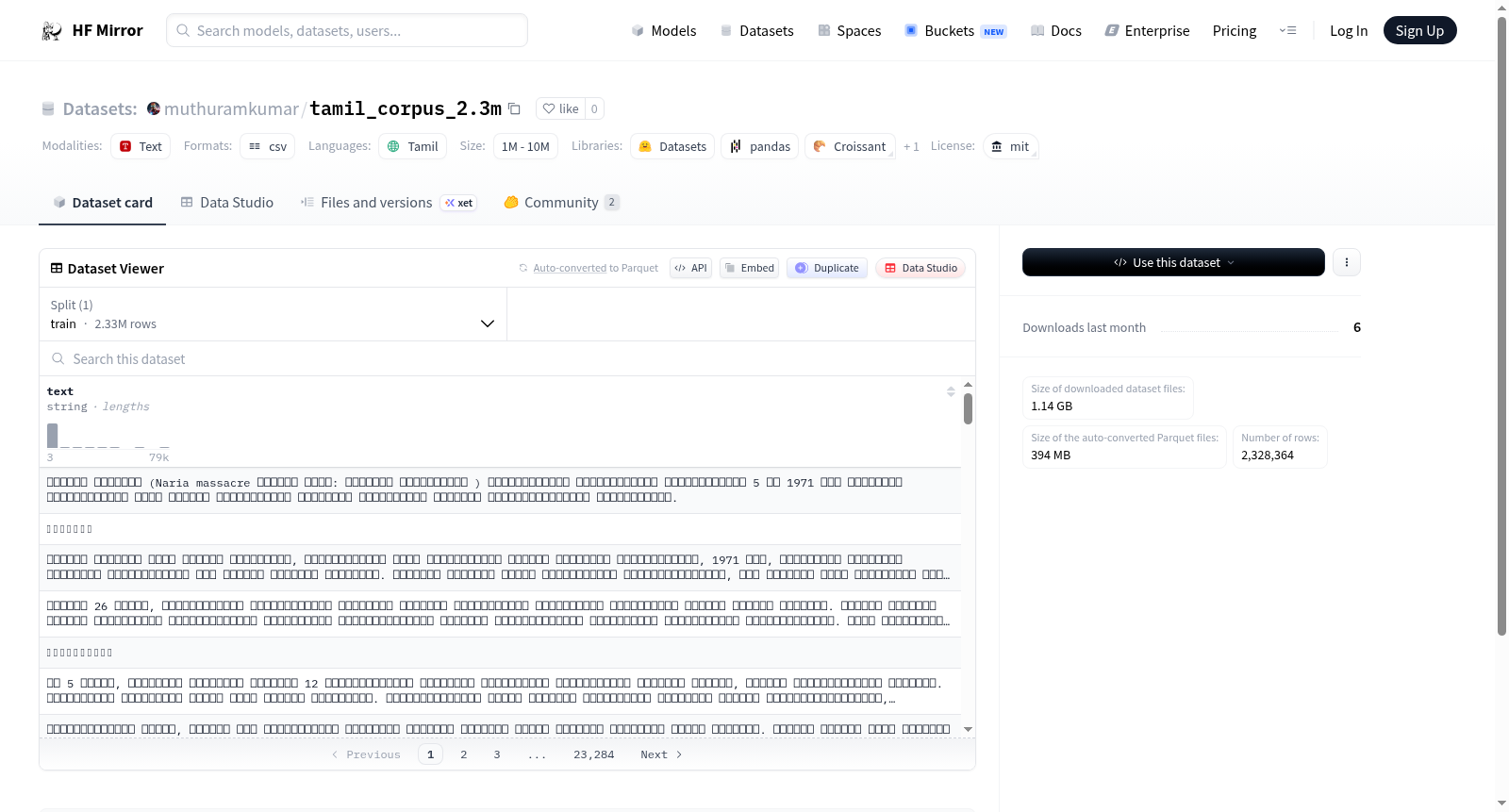Image resolution: width=1509 pixels, height=812 pixels.
Task: Click the 2,328,364 number of rows value
Action: click(1268, 456)
